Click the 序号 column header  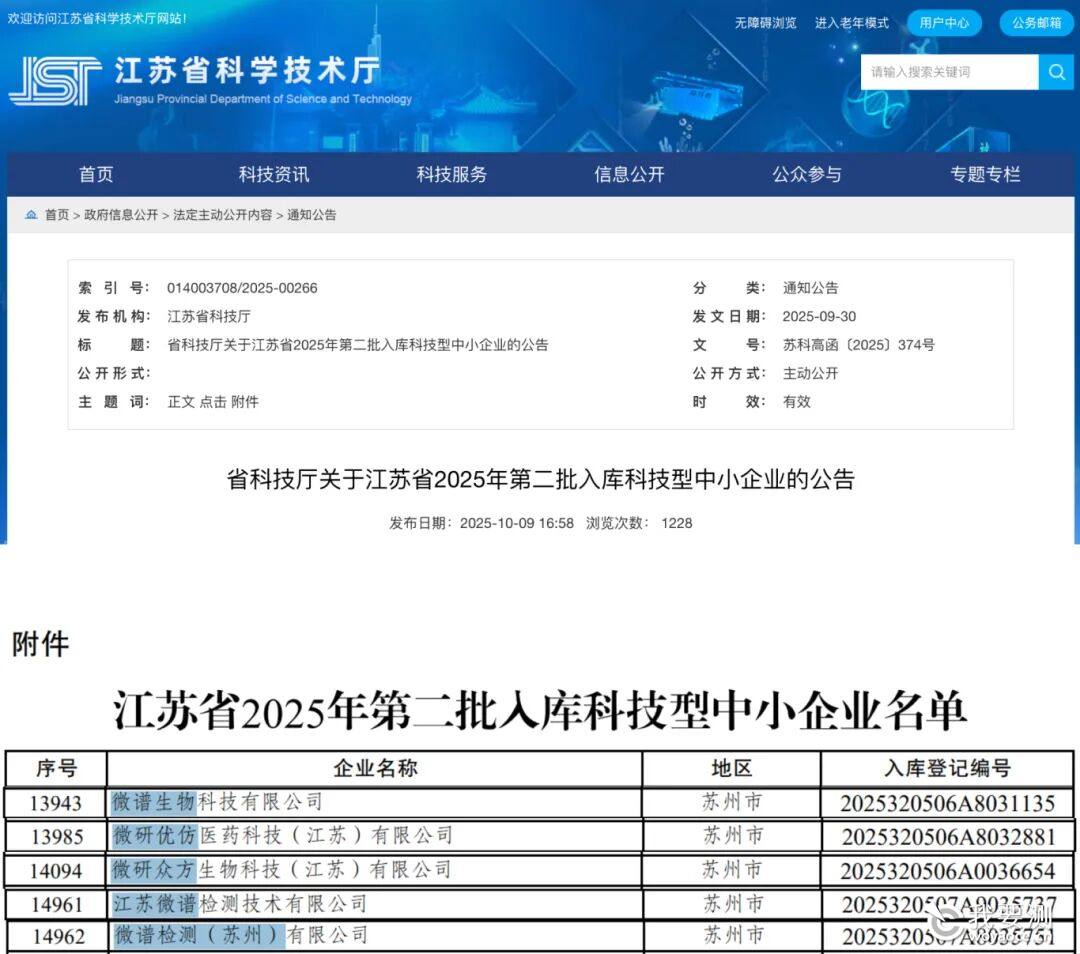pyautogui.click(x=56, y=769)
